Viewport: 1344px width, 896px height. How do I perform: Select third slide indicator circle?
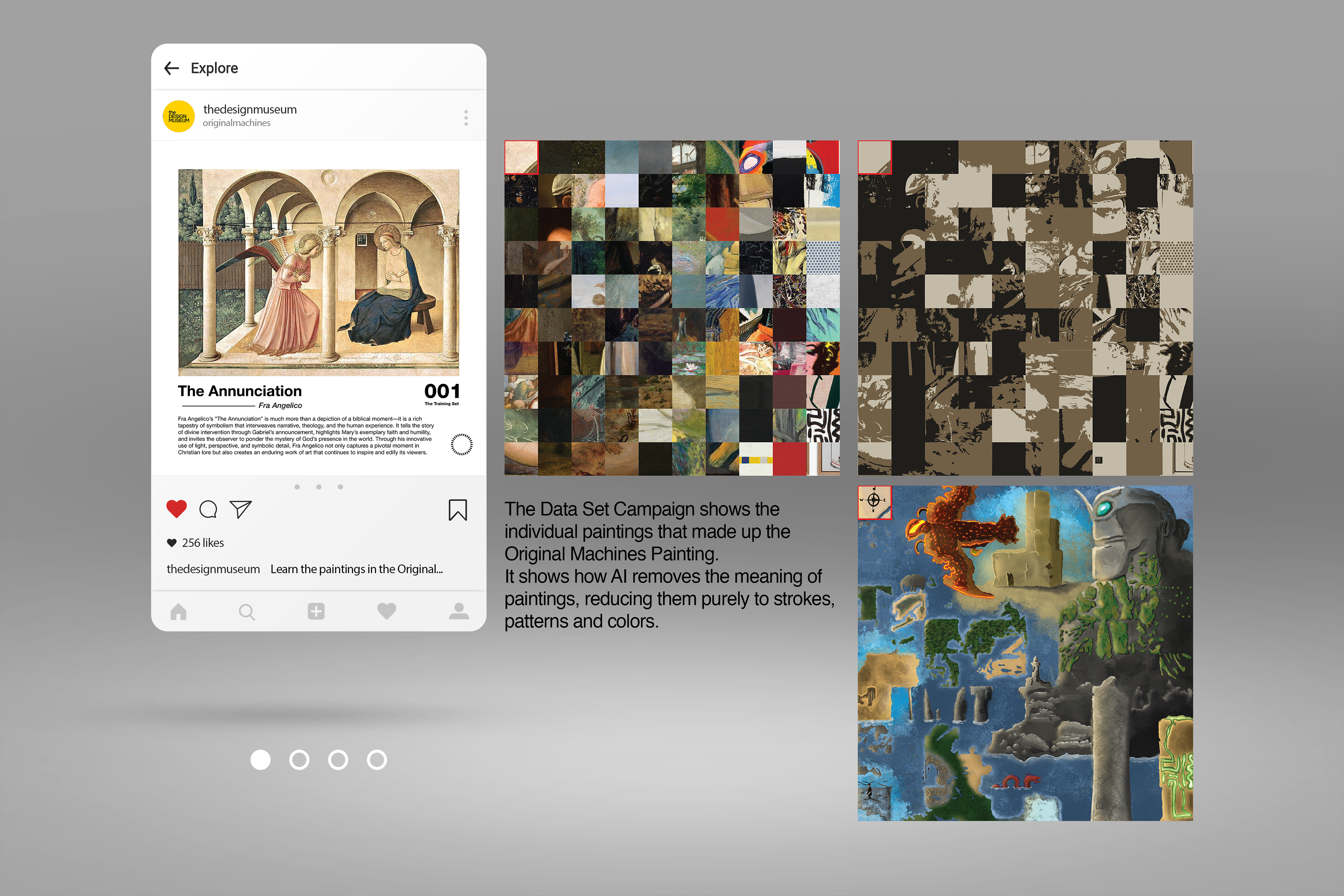338,760
